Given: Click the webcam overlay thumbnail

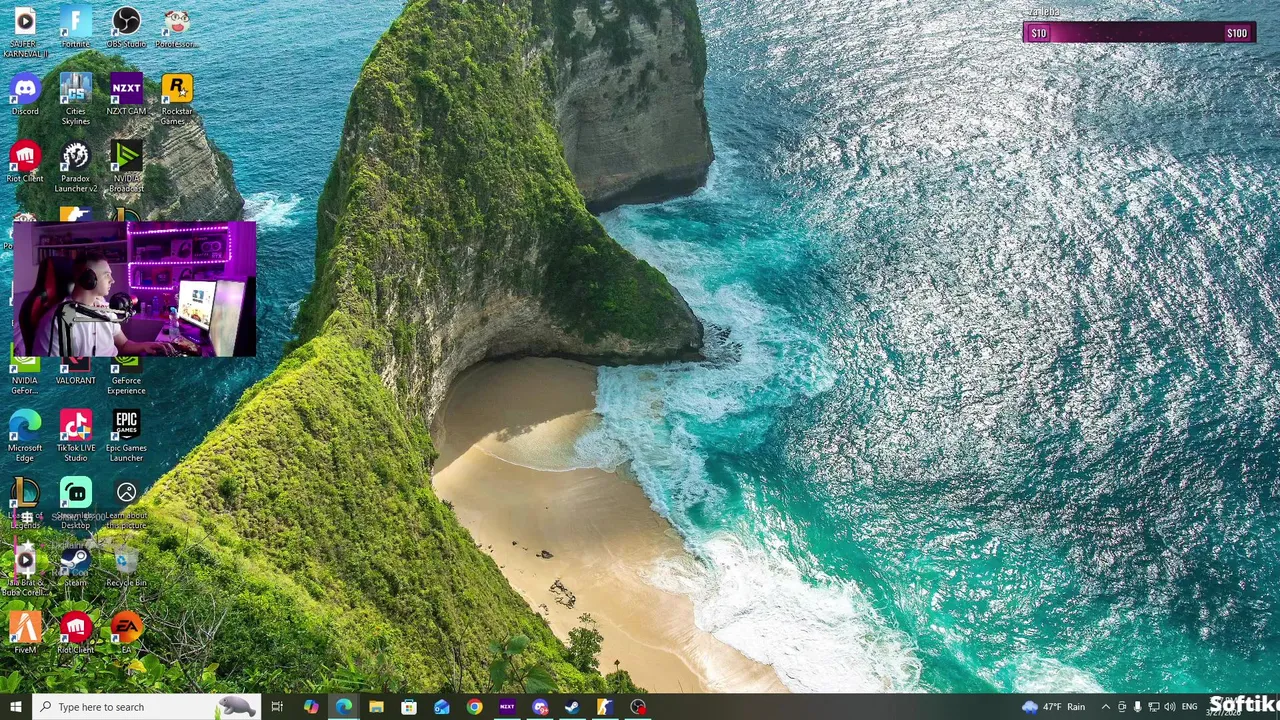Looking at the screenshot, I should tap(135, 290).
